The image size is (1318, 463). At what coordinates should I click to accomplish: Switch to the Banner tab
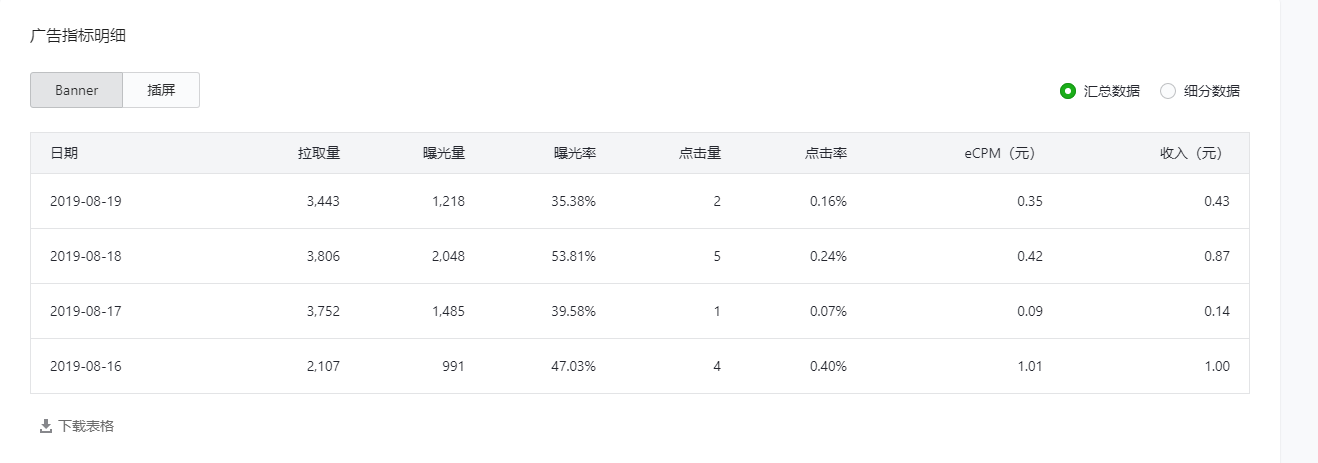point(77,90)
